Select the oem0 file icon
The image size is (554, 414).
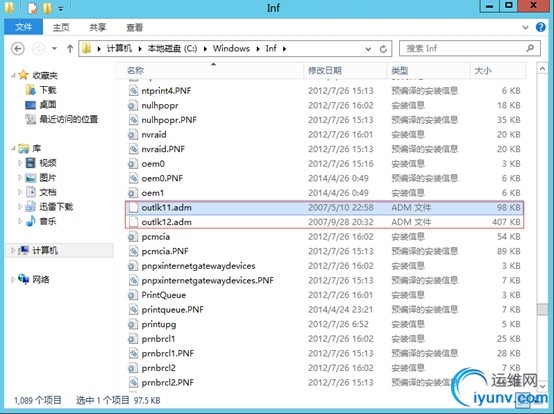(x=132, y=164)
